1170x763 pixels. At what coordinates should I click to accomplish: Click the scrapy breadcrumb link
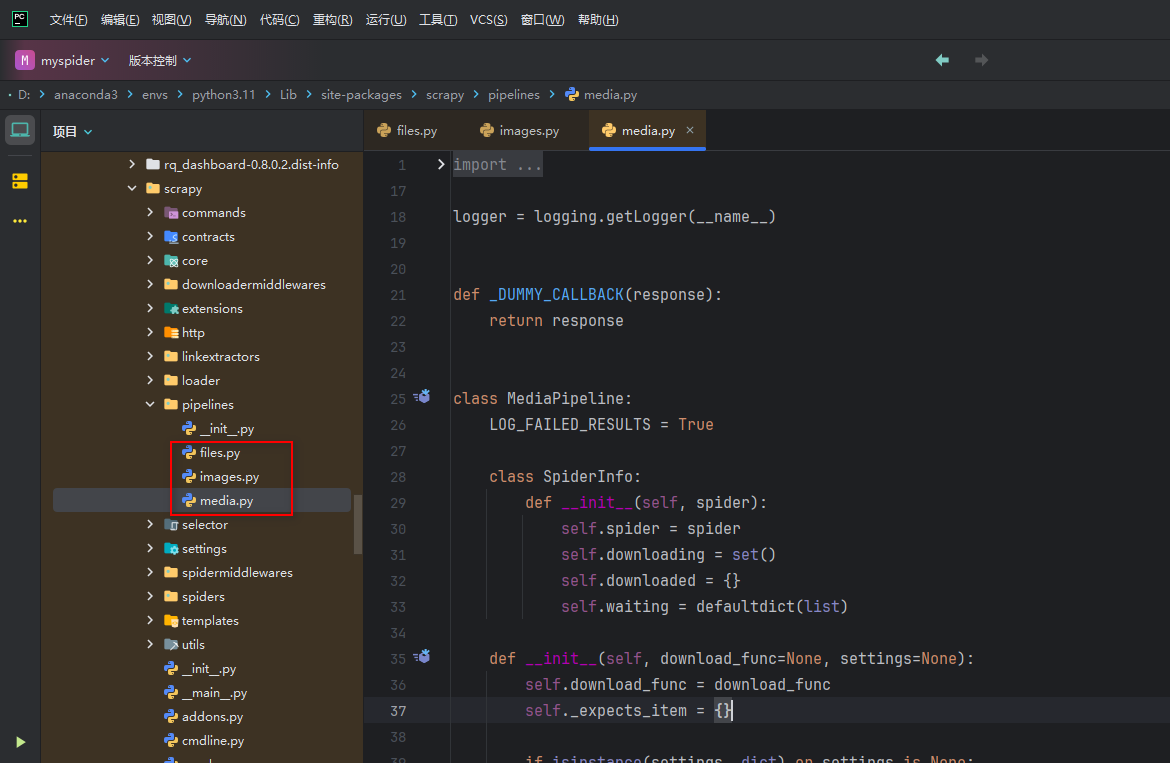click(x=445, y=94)
